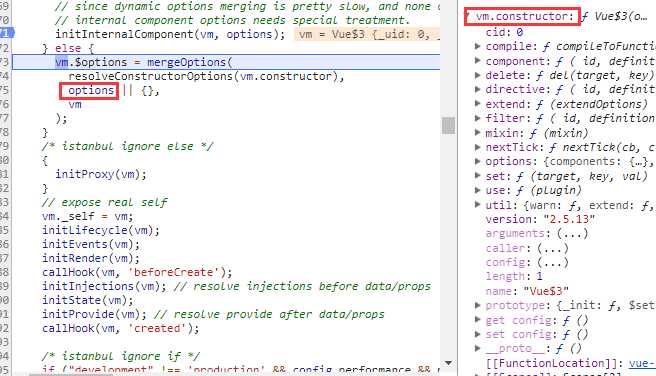Click the // expose real self comment
Viewport: 656px width, 376px height.
pos(104,202)
